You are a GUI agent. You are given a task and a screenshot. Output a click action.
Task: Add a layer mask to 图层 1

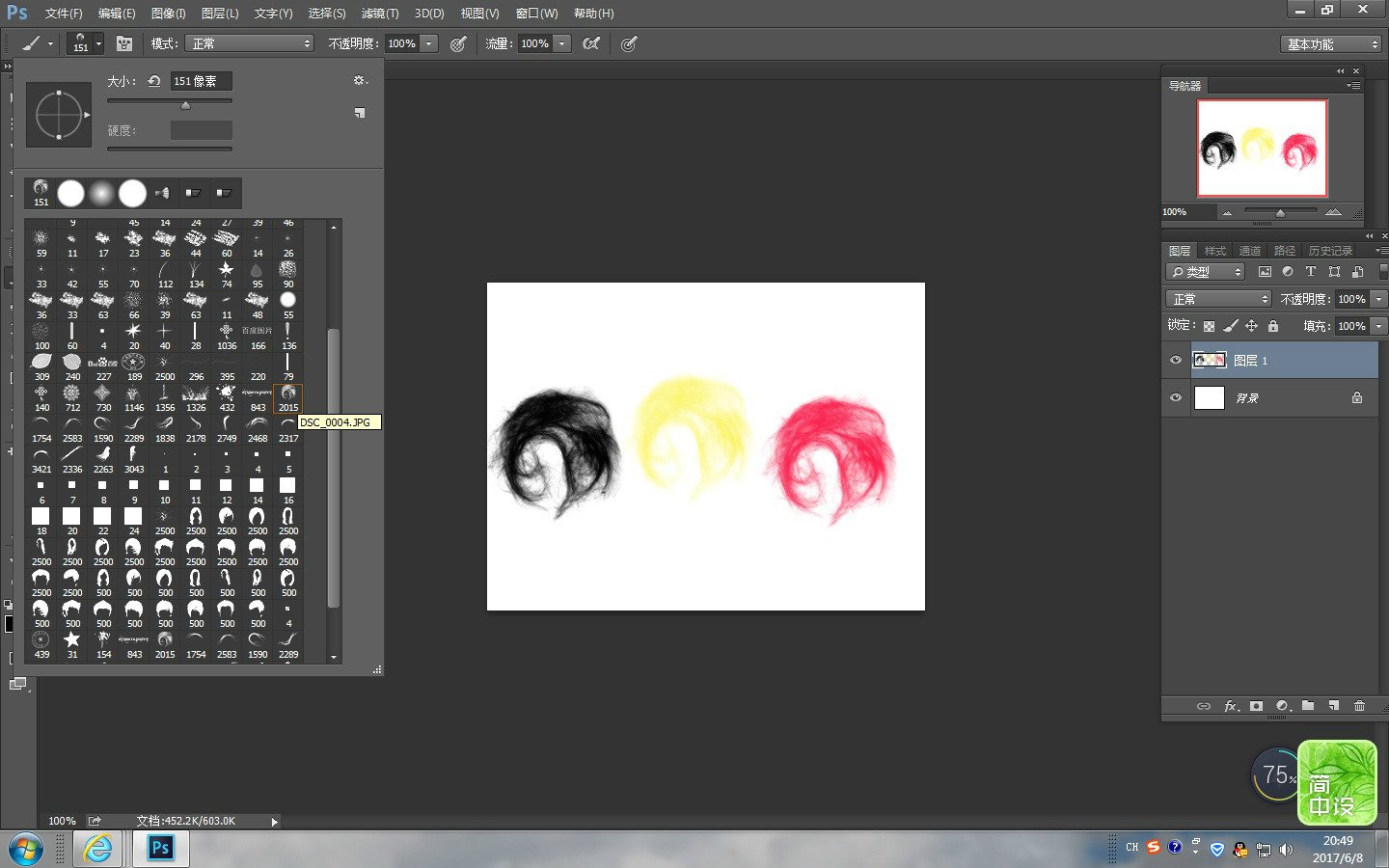coord(1256,706)
